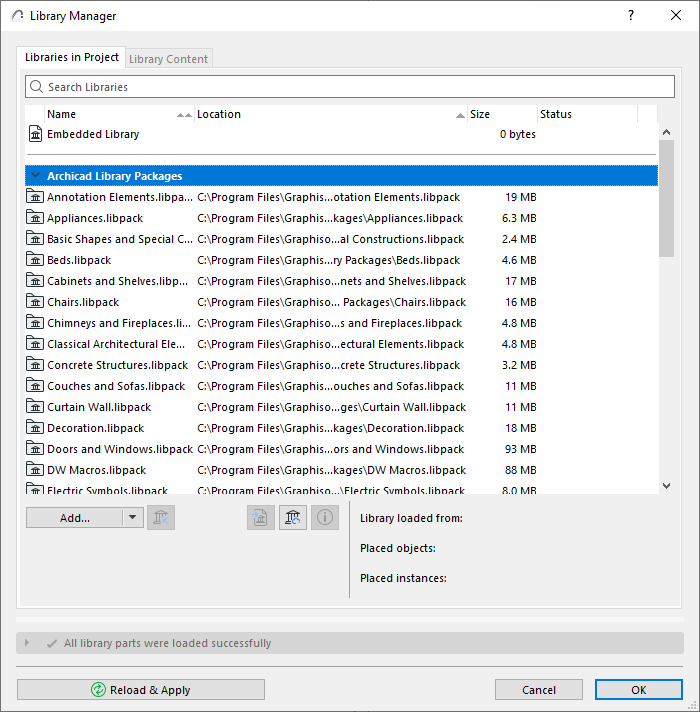Viewport: 700px width, 712px height.
Task: Click the Curtain Wall.libpack folder icon
Action: coord(35,406)
